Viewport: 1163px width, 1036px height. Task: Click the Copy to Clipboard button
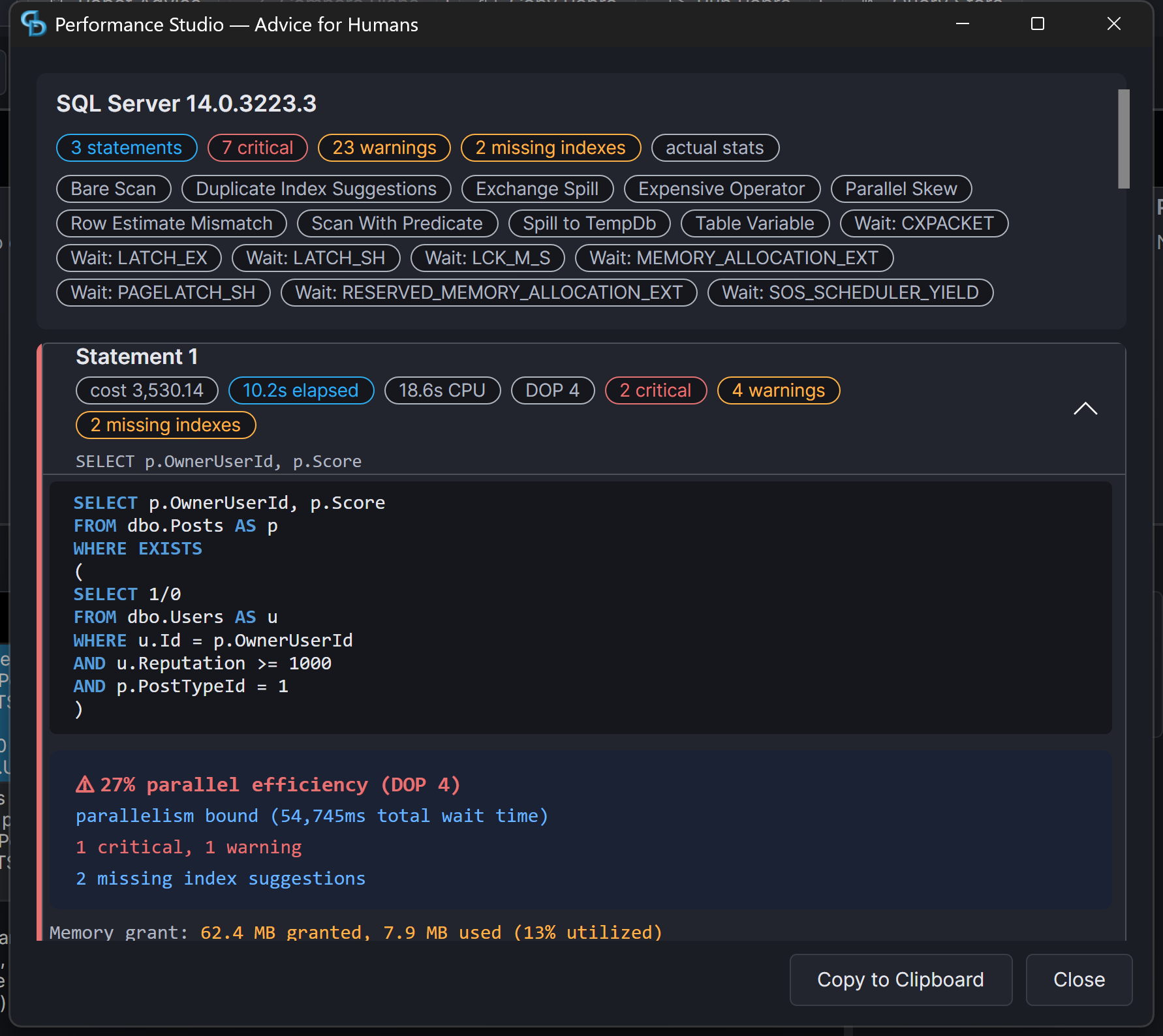(901, 980)
